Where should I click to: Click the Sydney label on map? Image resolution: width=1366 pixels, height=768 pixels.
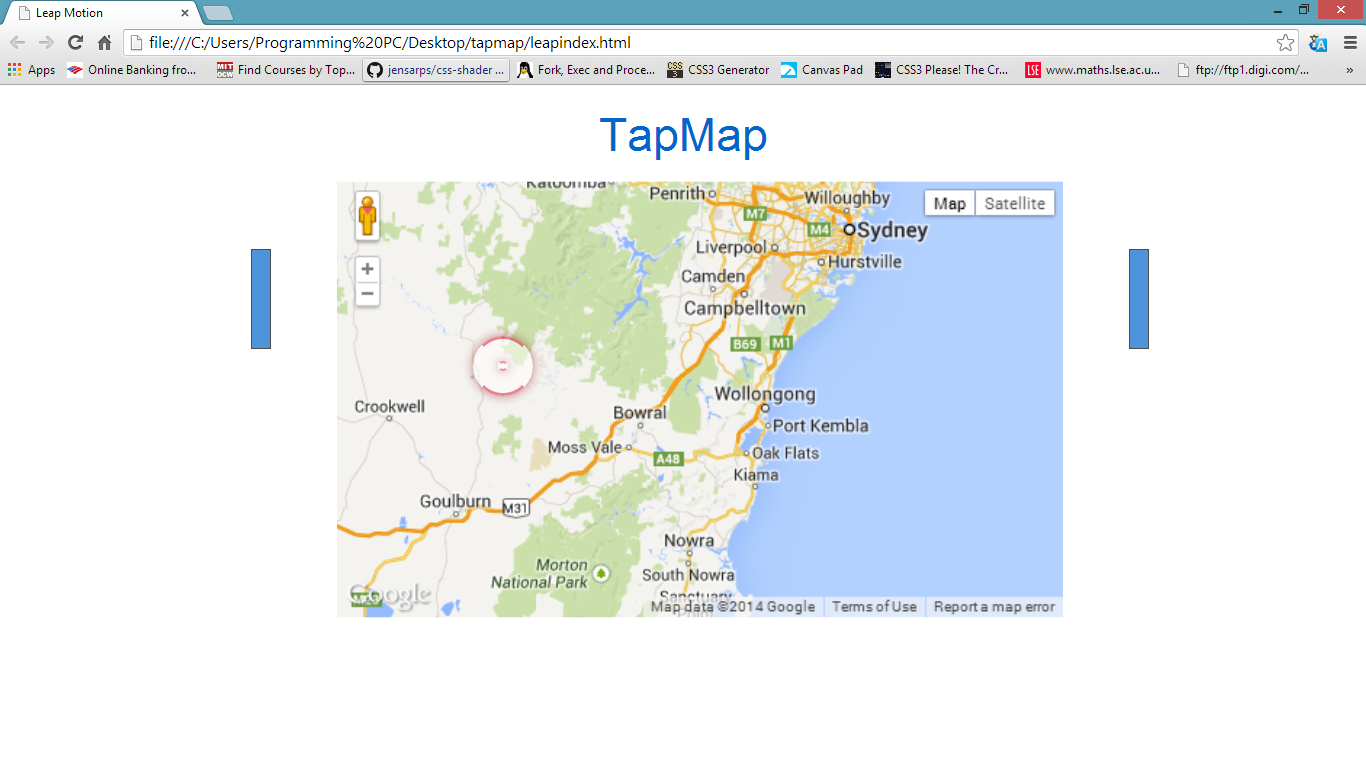pos(892,230)
